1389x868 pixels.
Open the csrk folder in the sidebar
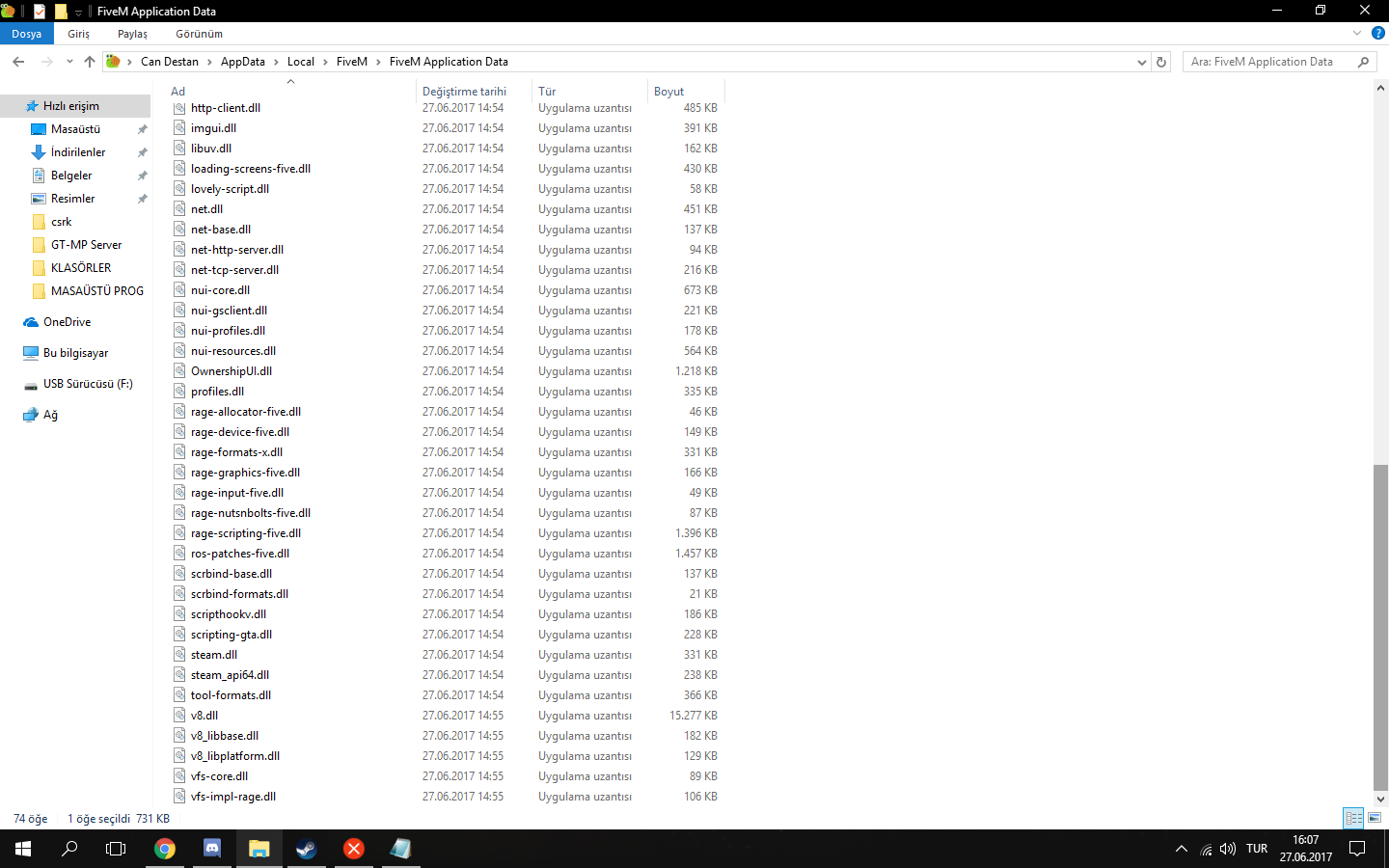61,222
